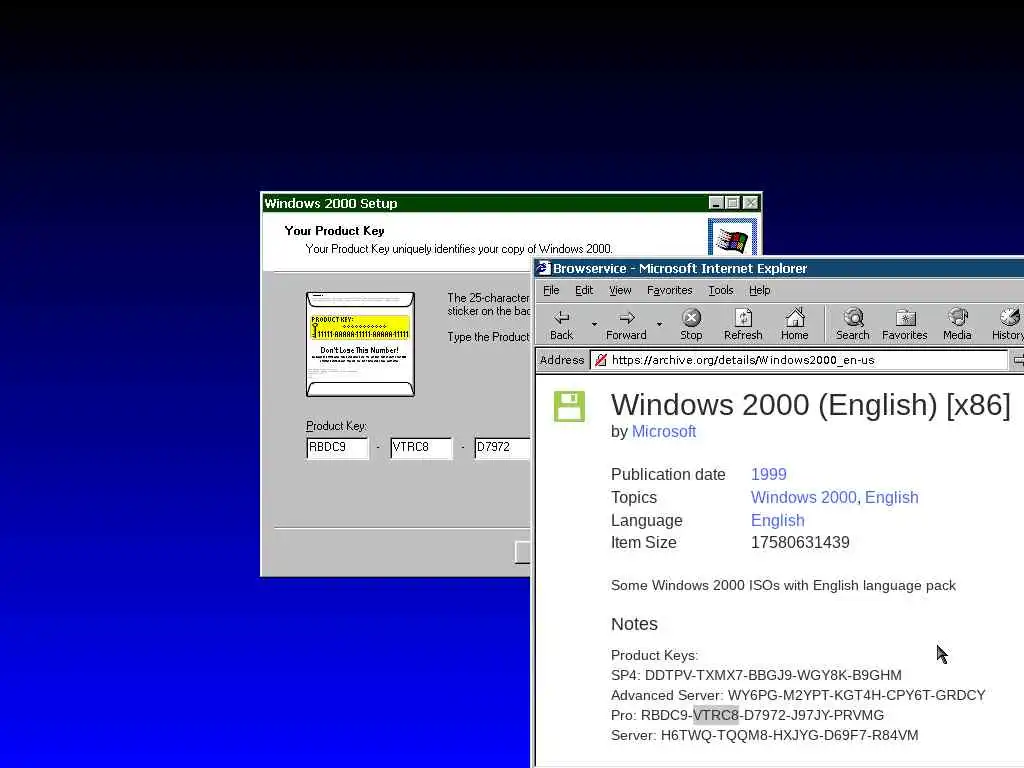
Task: Open the History toolbar icon
Action: [1008, 325]
